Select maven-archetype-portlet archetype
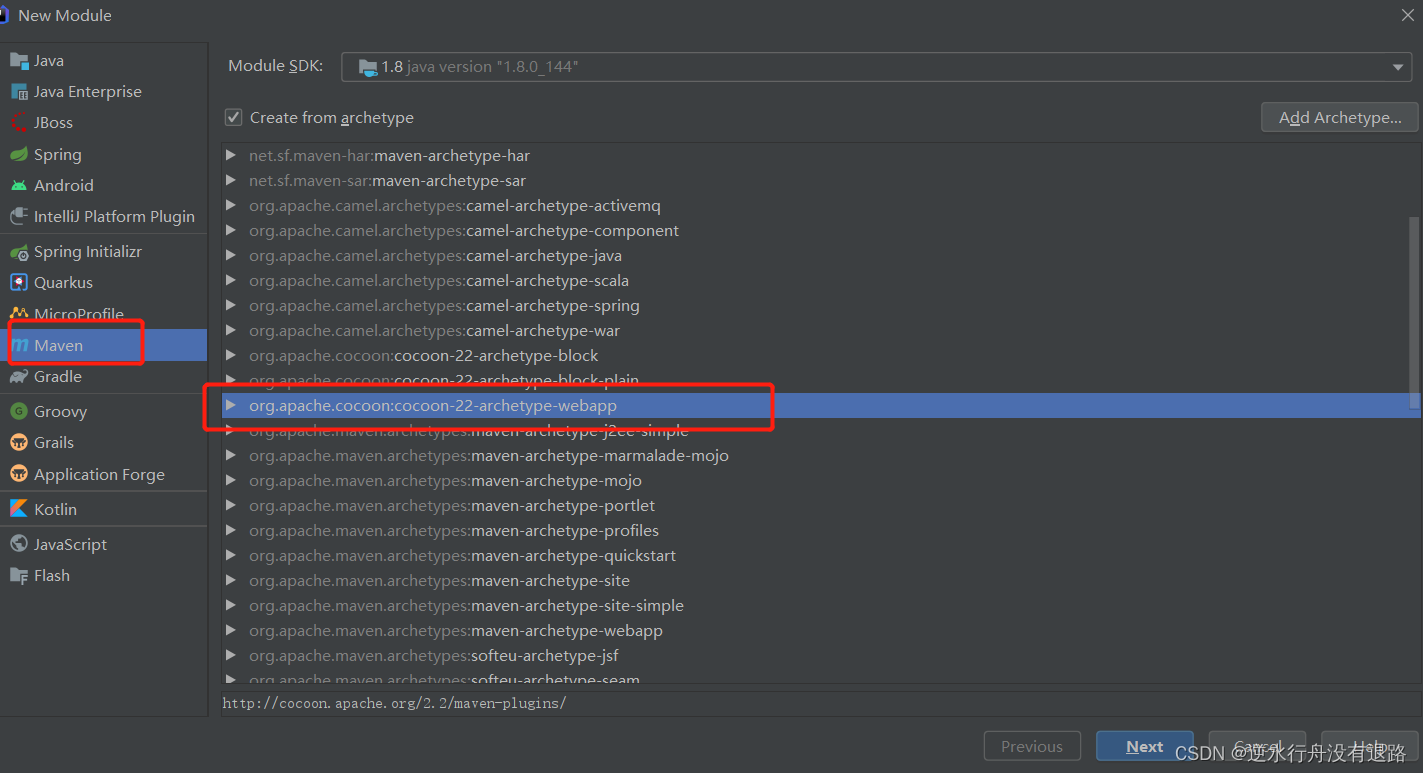1423x773 pixels. (820, 505)
